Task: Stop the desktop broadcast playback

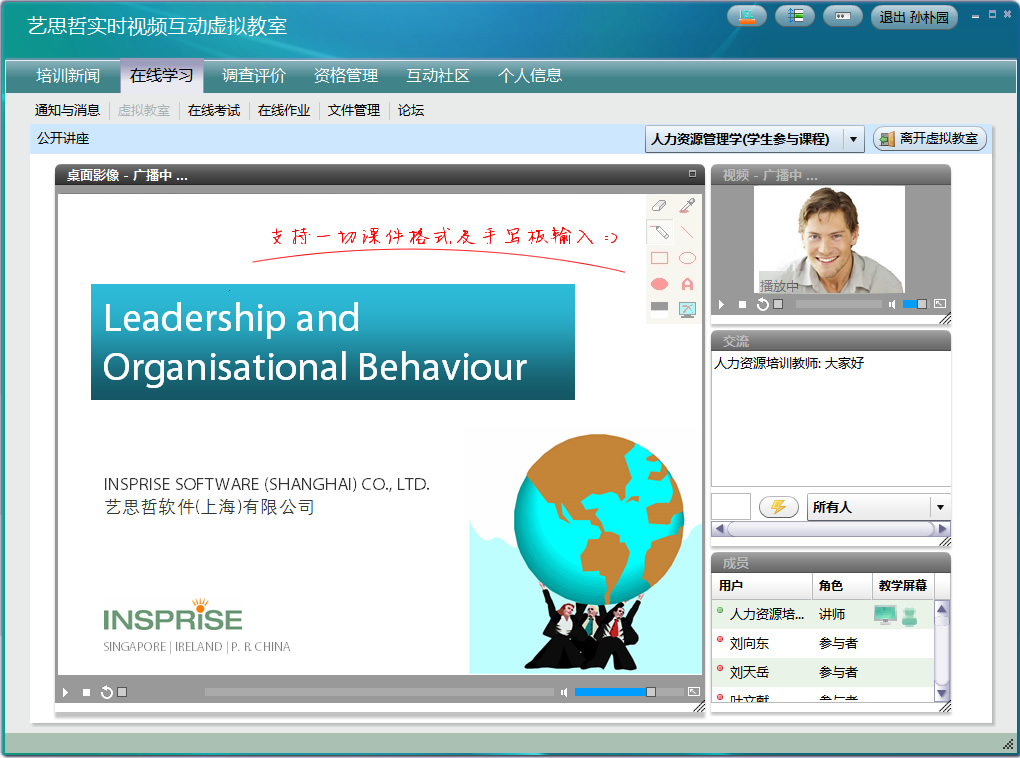Action: [87, 692]
